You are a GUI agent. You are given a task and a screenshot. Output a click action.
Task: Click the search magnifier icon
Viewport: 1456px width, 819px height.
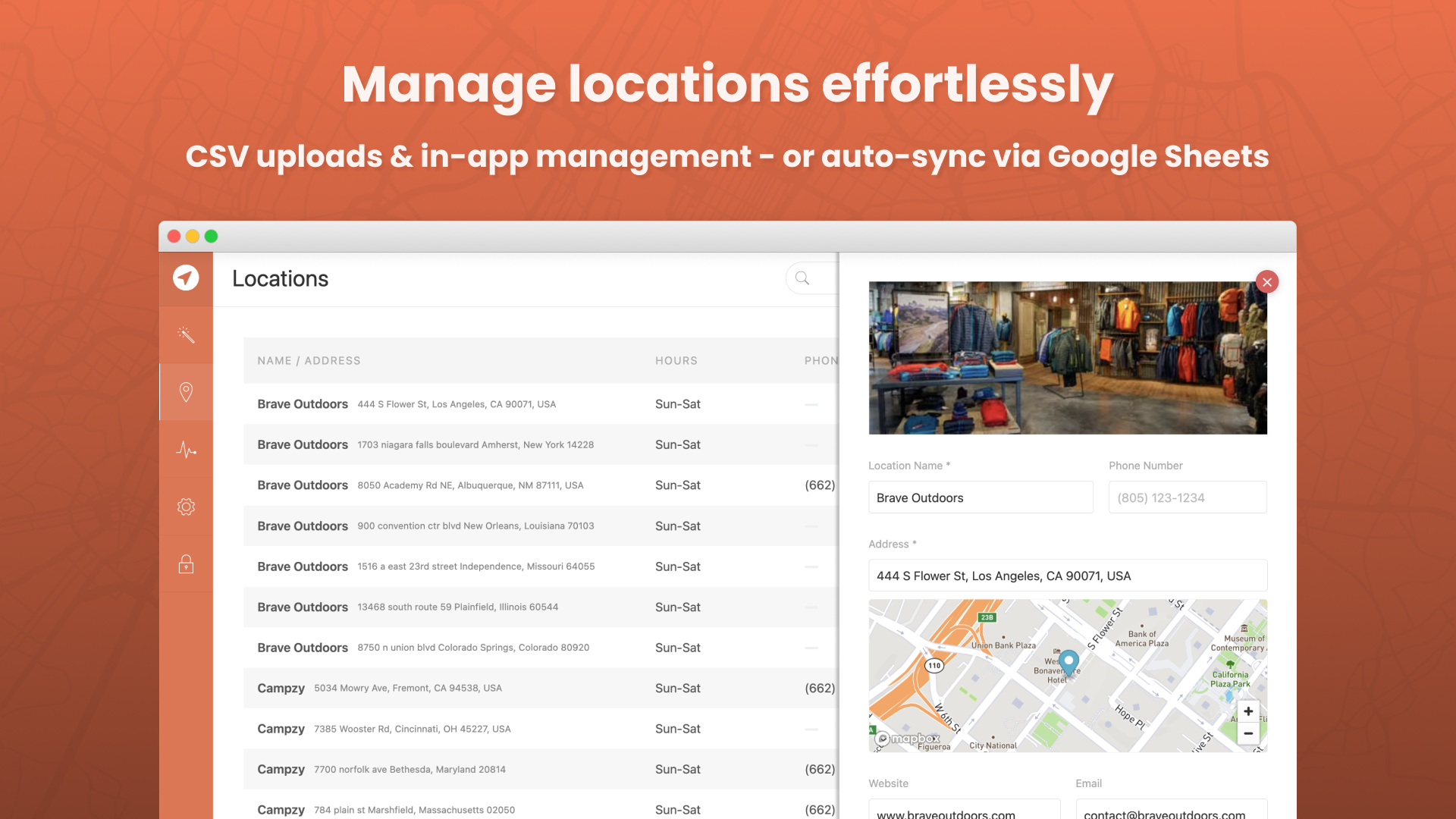click(x=802, y=278)
